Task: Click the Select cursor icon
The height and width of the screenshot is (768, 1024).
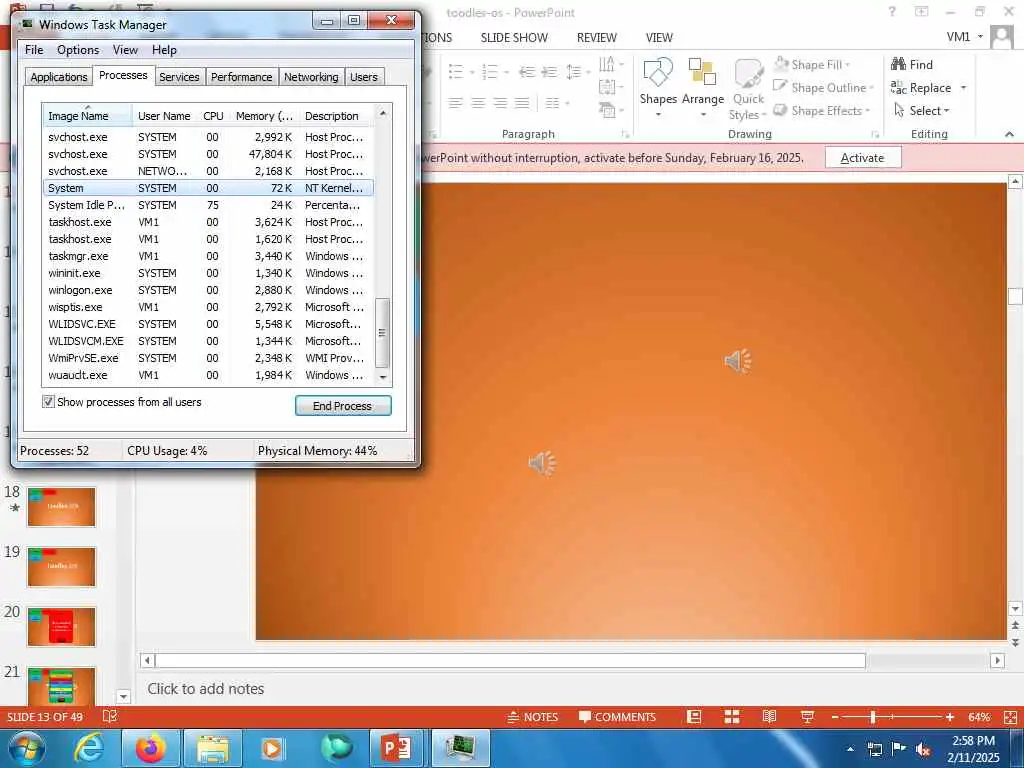Action: click(899, 110)
